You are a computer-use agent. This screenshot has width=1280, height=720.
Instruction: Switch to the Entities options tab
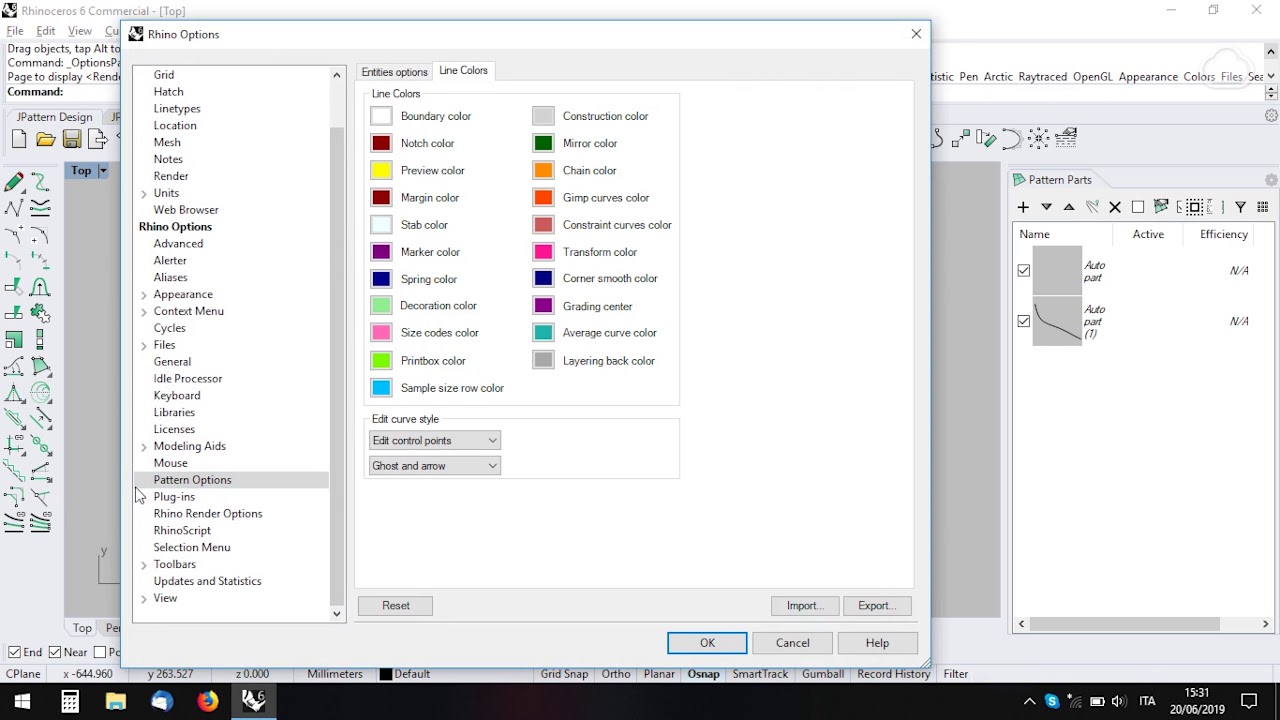point(394,72)
